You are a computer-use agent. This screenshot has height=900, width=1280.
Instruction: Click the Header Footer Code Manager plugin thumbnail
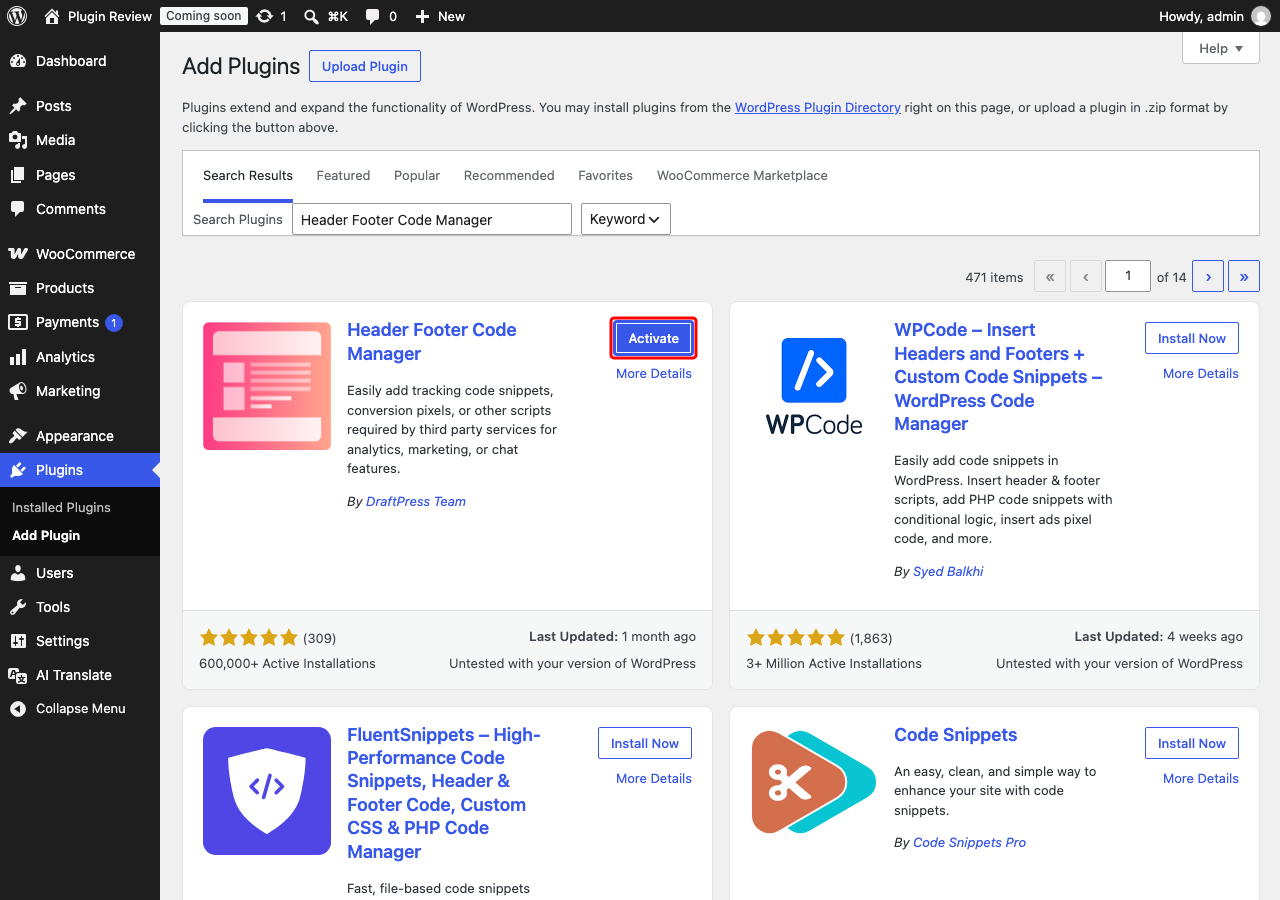pyautogui.click(x=267, y=386)
